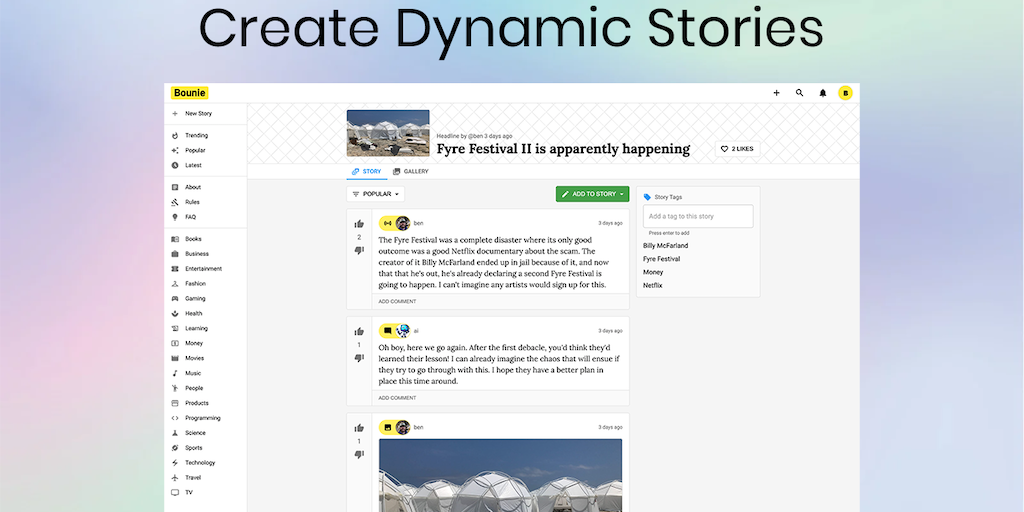Open the ADD TO STORY dropdown
The height and width of the screenshot is (512, 1024).
coord(592,194)
